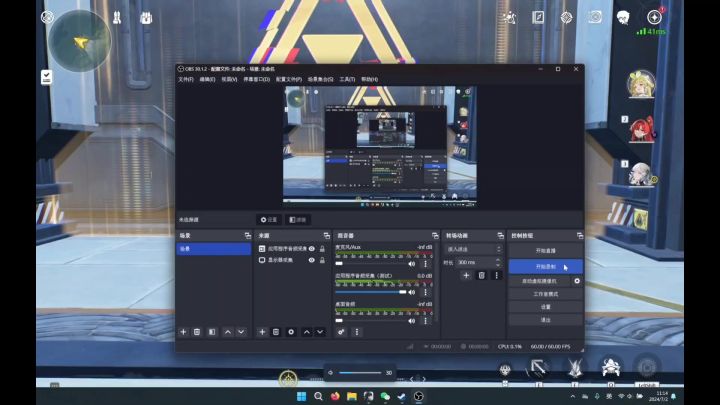Click the OBS icon in the taskbar
720x405 pixels.
418,396
